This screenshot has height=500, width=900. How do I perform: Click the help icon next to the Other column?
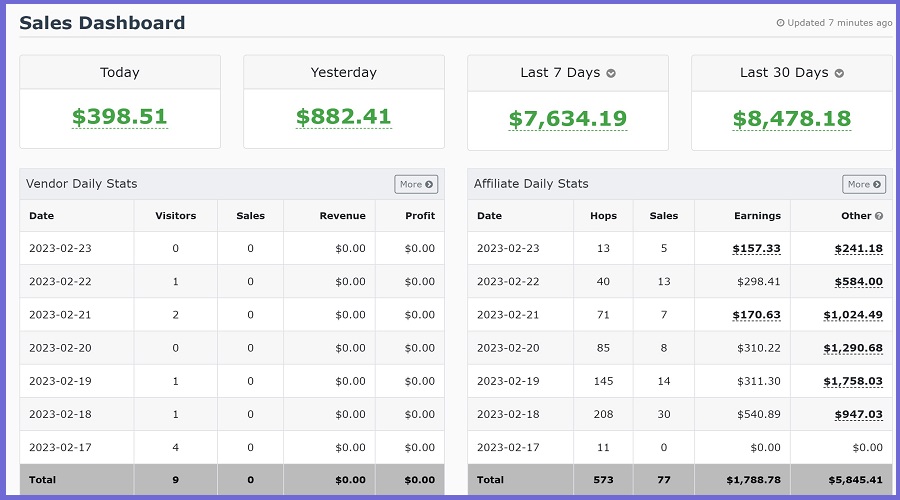(879, 216)
